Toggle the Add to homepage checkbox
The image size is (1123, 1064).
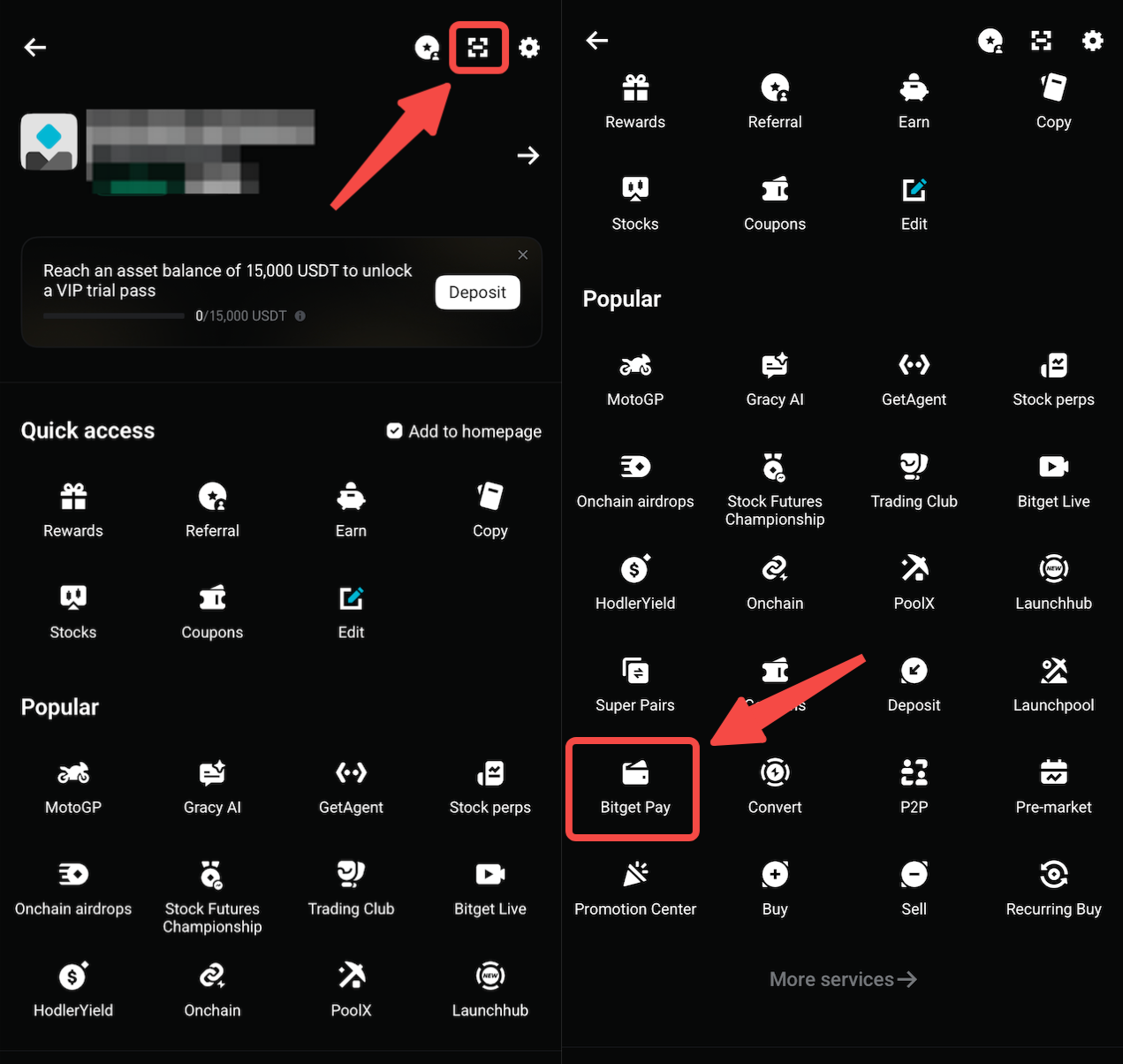[394, 431]
